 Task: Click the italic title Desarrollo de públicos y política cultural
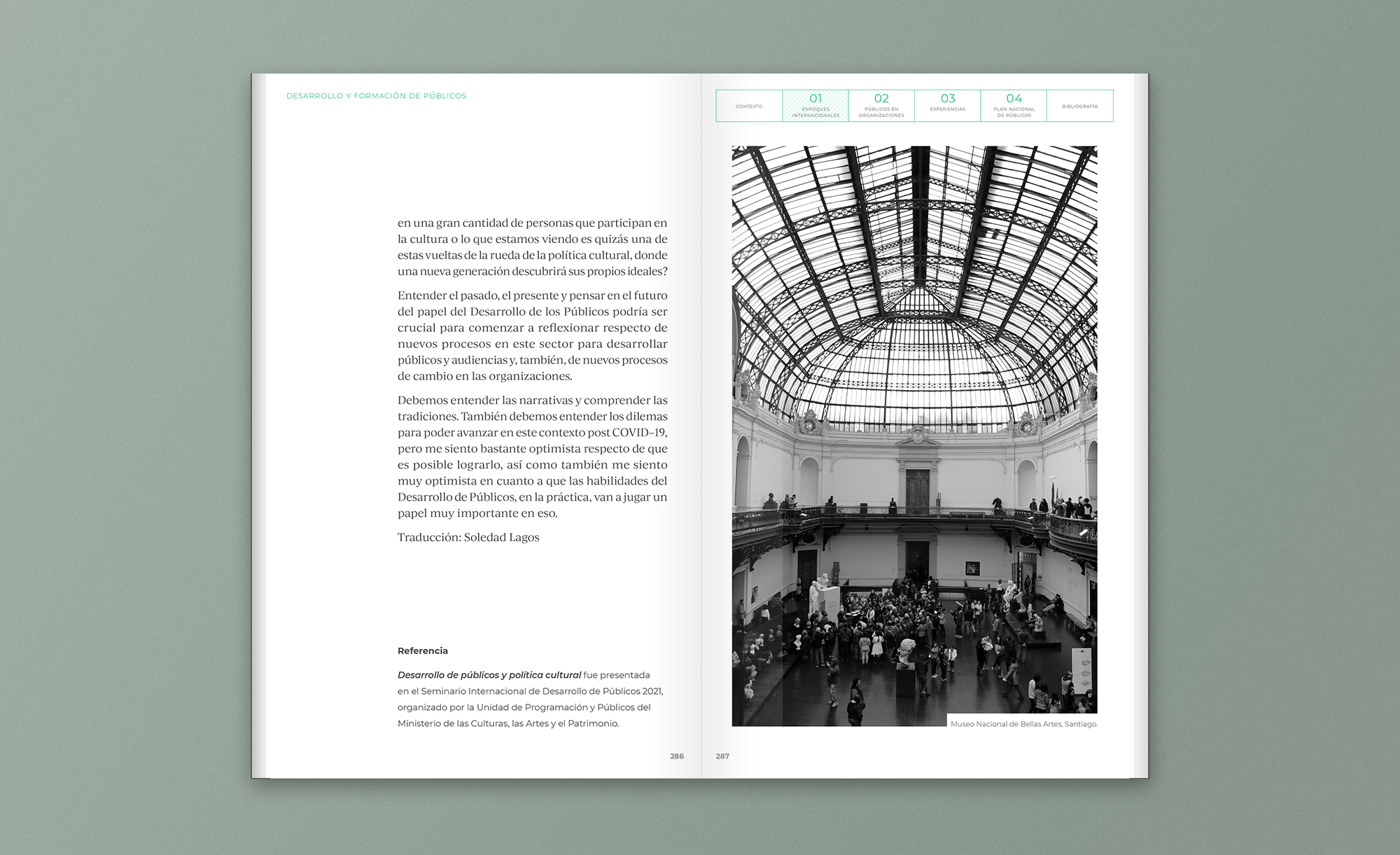[489, 675]
